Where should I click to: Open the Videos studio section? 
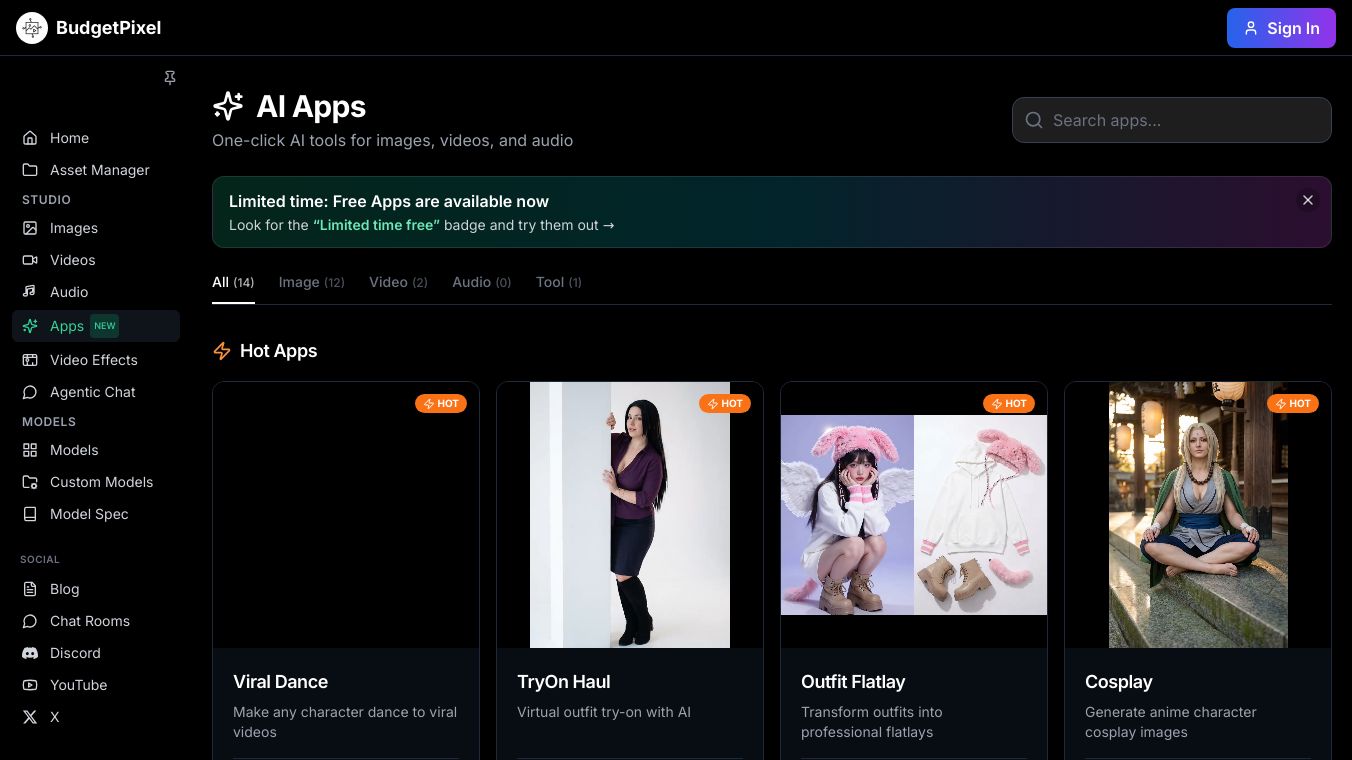[x=72, y=260]
